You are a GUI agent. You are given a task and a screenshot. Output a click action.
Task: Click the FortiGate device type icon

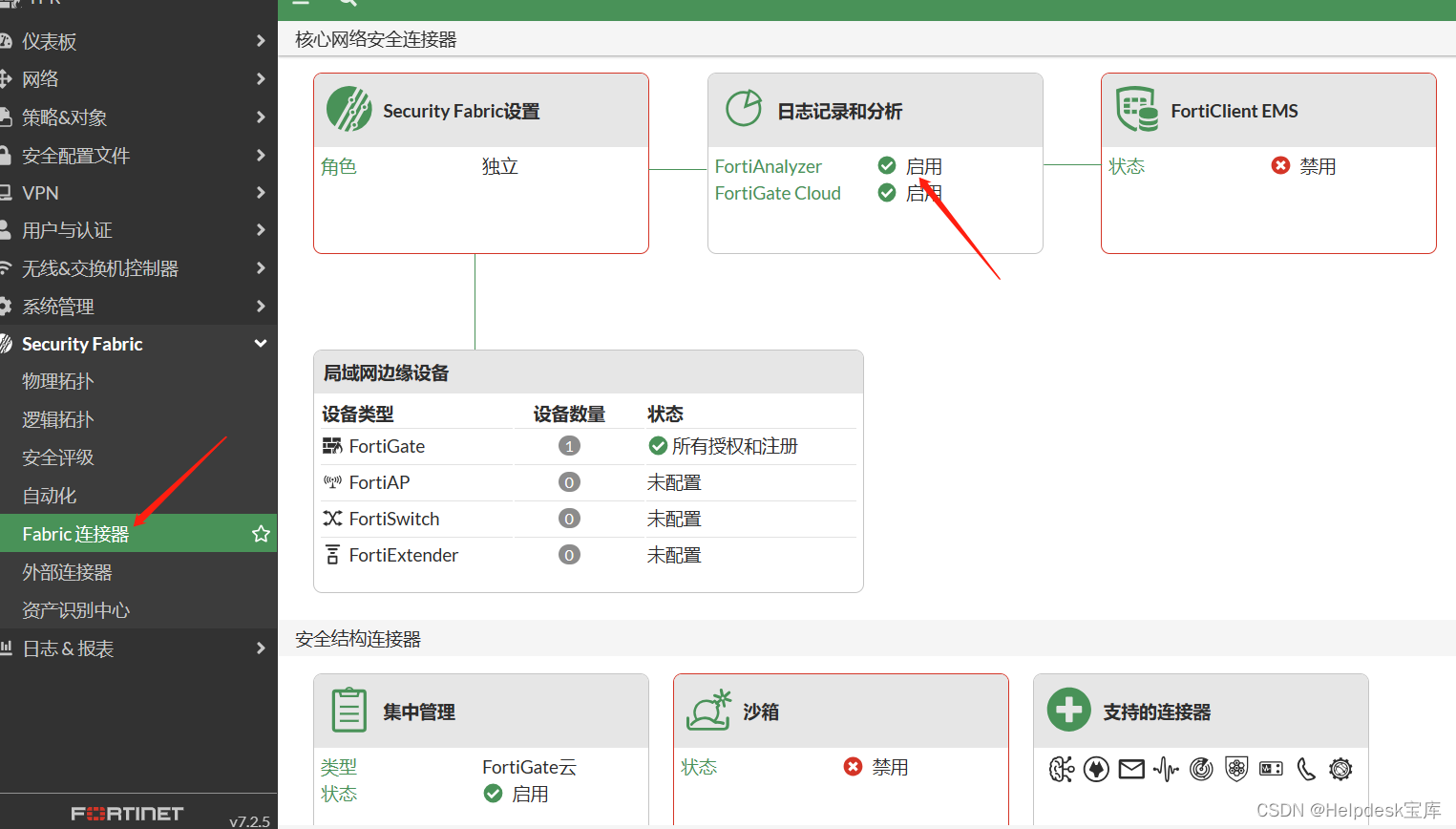332,446
